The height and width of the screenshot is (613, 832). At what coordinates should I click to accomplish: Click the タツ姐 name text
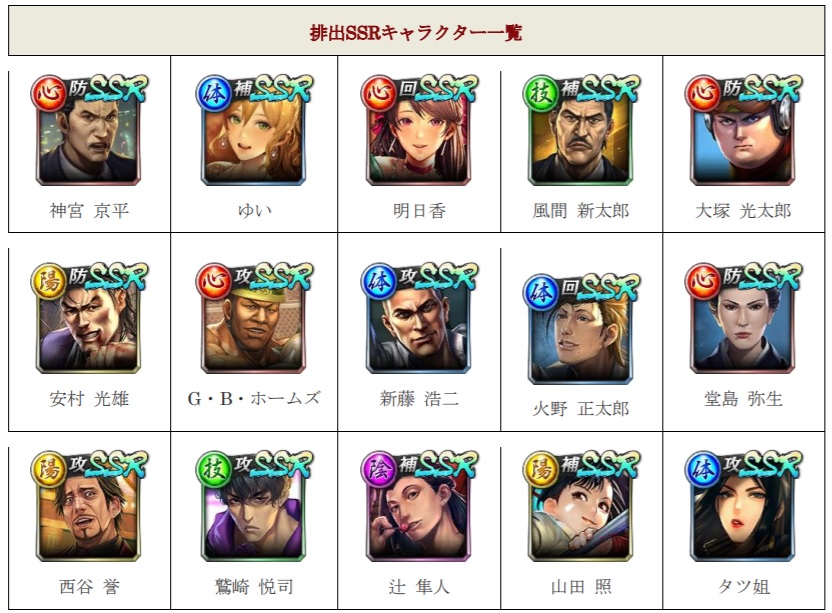click(x=743, y=586)
